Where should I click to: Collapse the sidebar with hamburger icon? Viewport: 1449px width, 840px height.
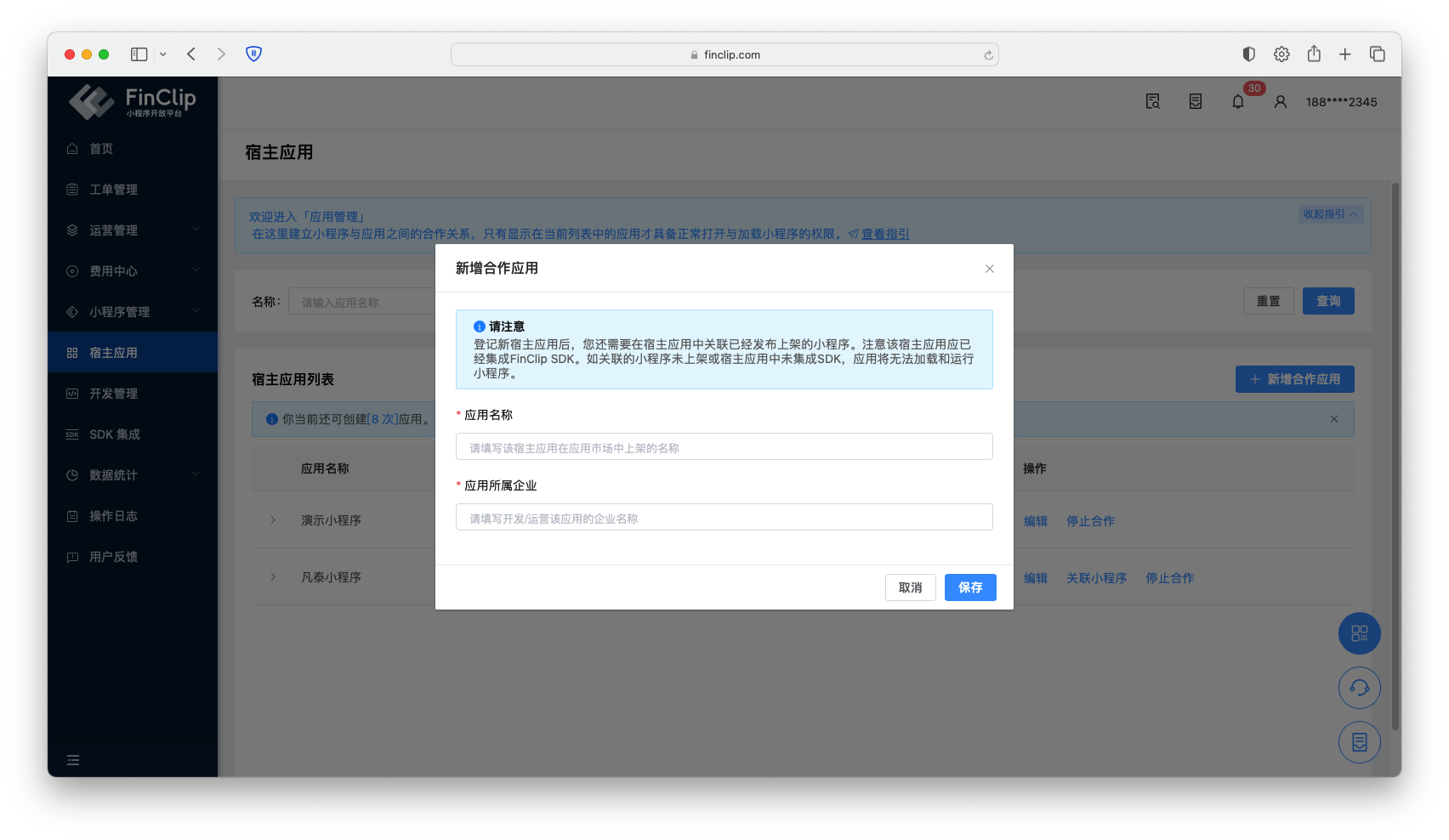pyautogui.click(x=73, y=760)
